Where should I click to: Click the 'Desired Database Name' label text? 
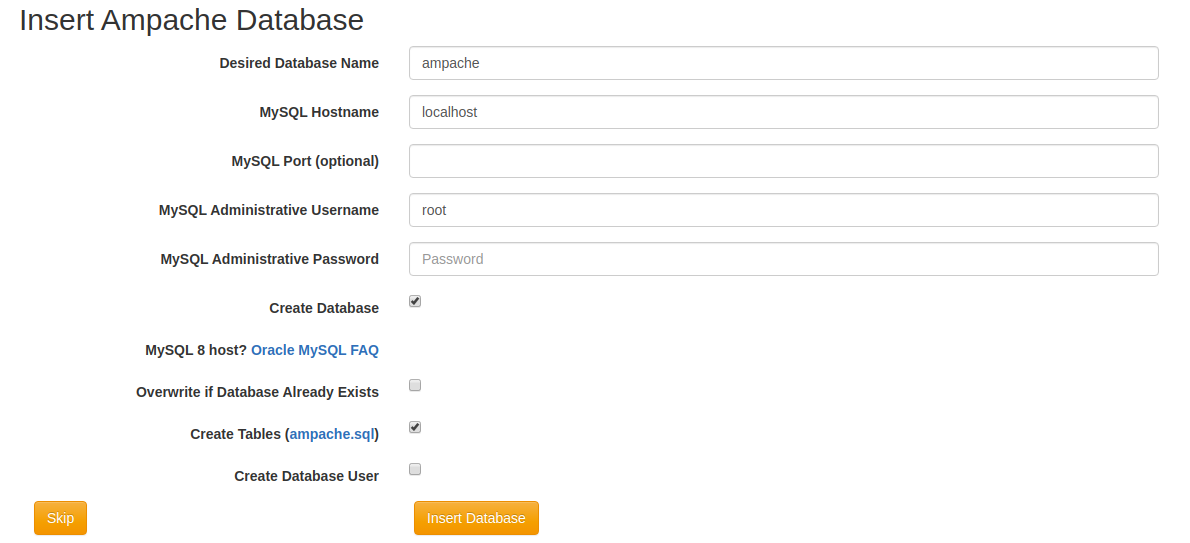tap(299, 63)
